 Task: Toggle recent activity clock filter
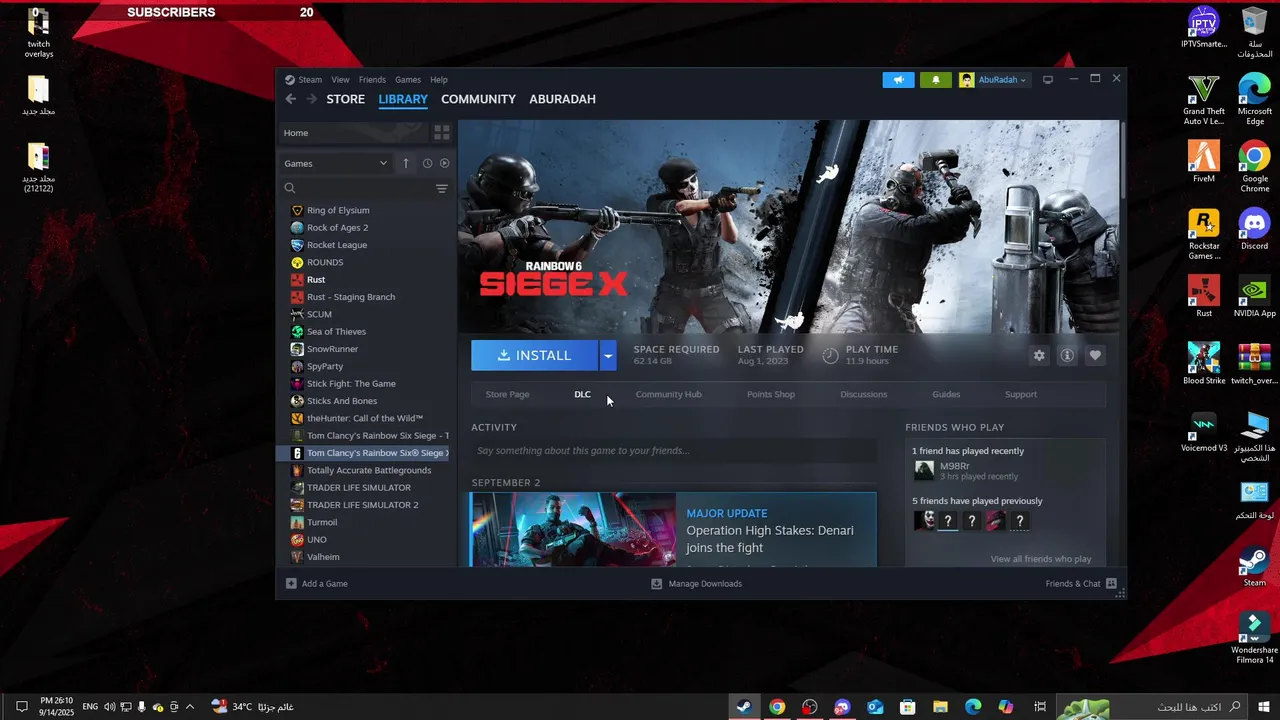[427, 163]
